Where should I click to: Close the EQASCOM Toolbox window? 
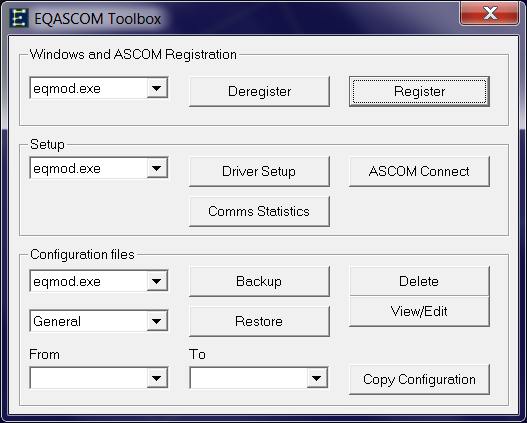click(x=490, y=13)
